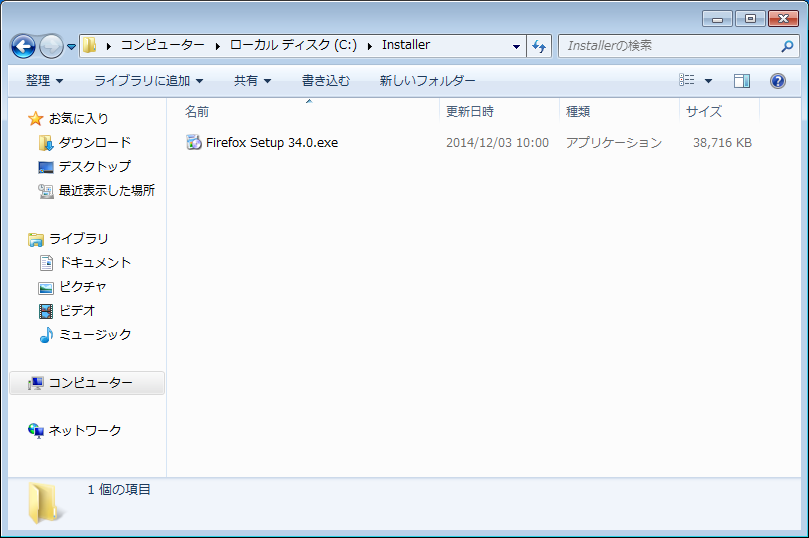Image resolution: width=809 pixels, height=538 pixels.
Task: Select ローカル ディスク (C:) breadcrumb segment
Action: pyautogui.click(x=293, y=45)
